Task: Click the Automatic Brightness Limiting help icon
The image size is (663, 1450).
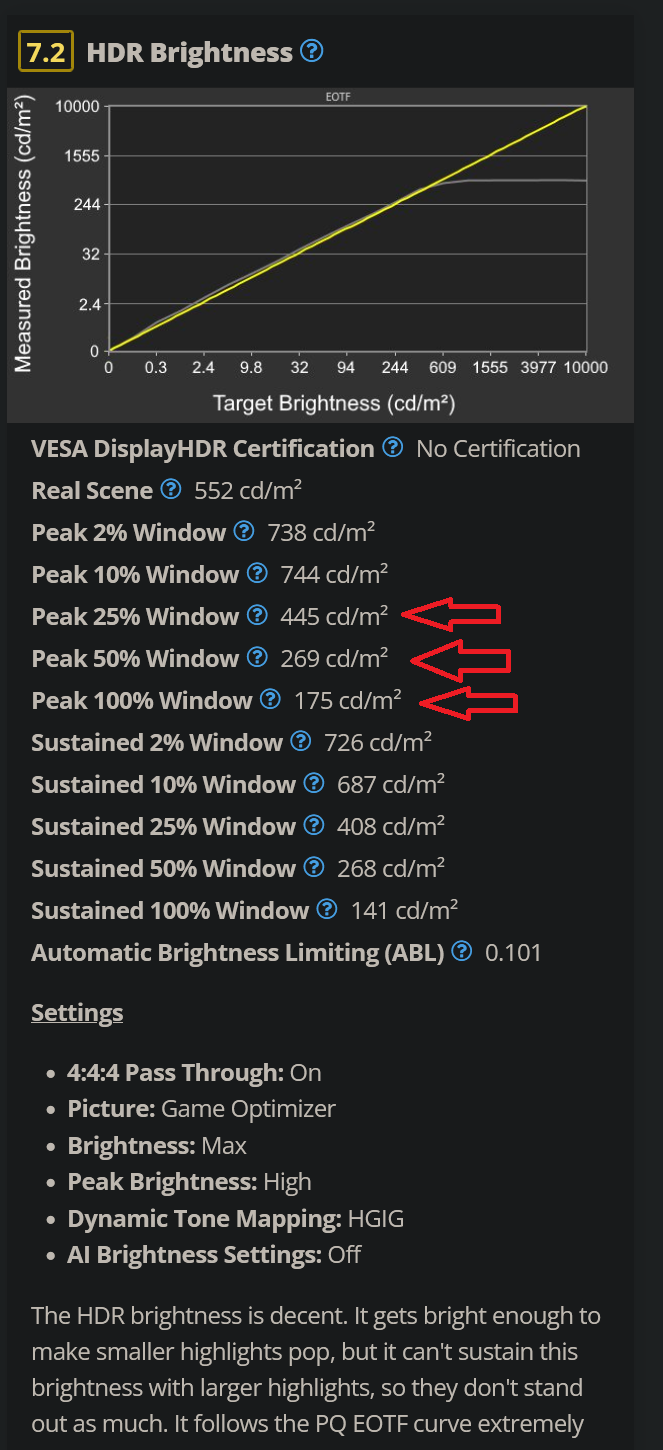Action: tap(461, 952)
